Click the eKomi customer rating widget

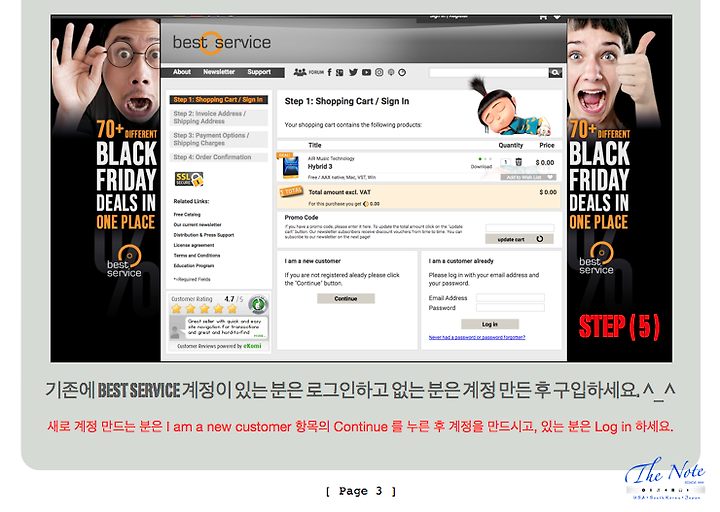[x=219, y=322]
